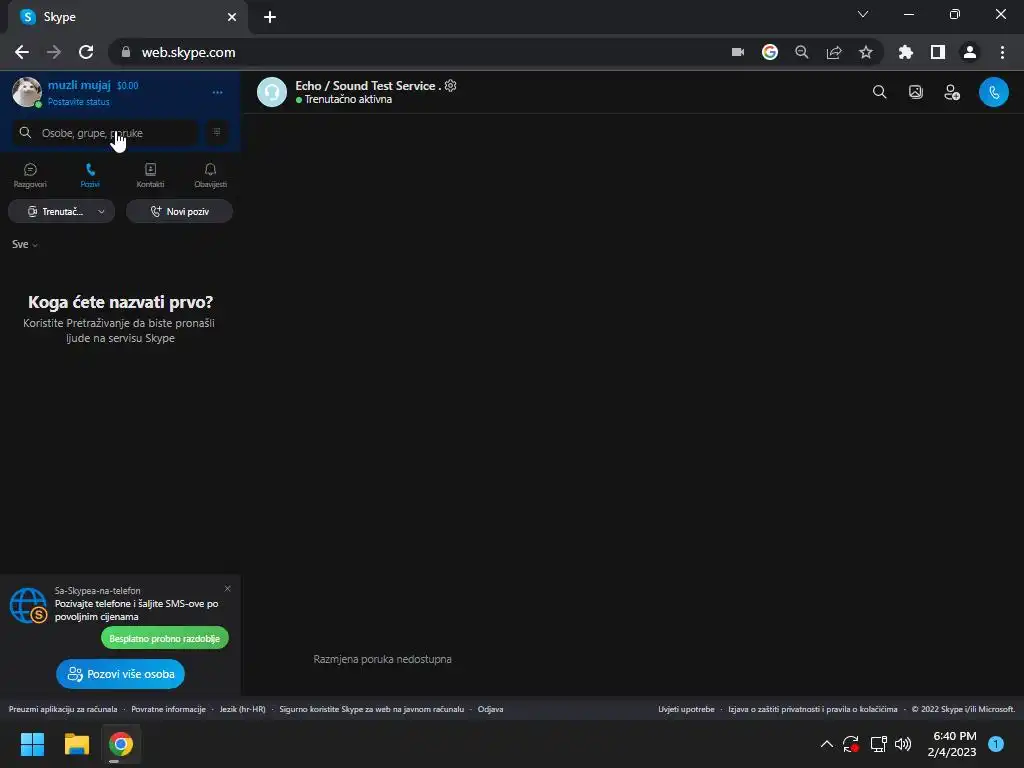Expand the Sve filter dropdown
The width and height of the screenshot is (1024, 768).
pos(25,244)
